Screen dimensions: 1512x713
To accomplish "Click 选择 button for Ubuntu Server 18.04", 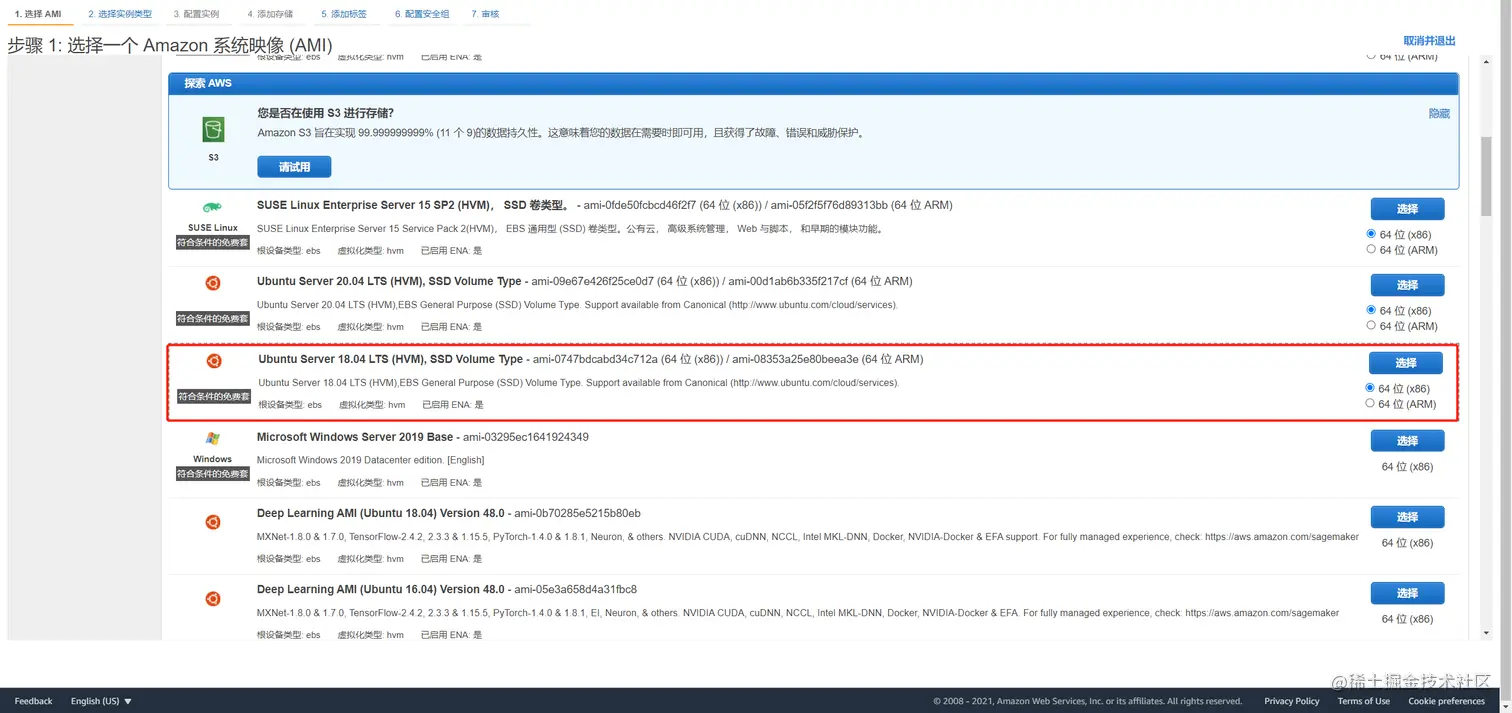I will 1406,363.
